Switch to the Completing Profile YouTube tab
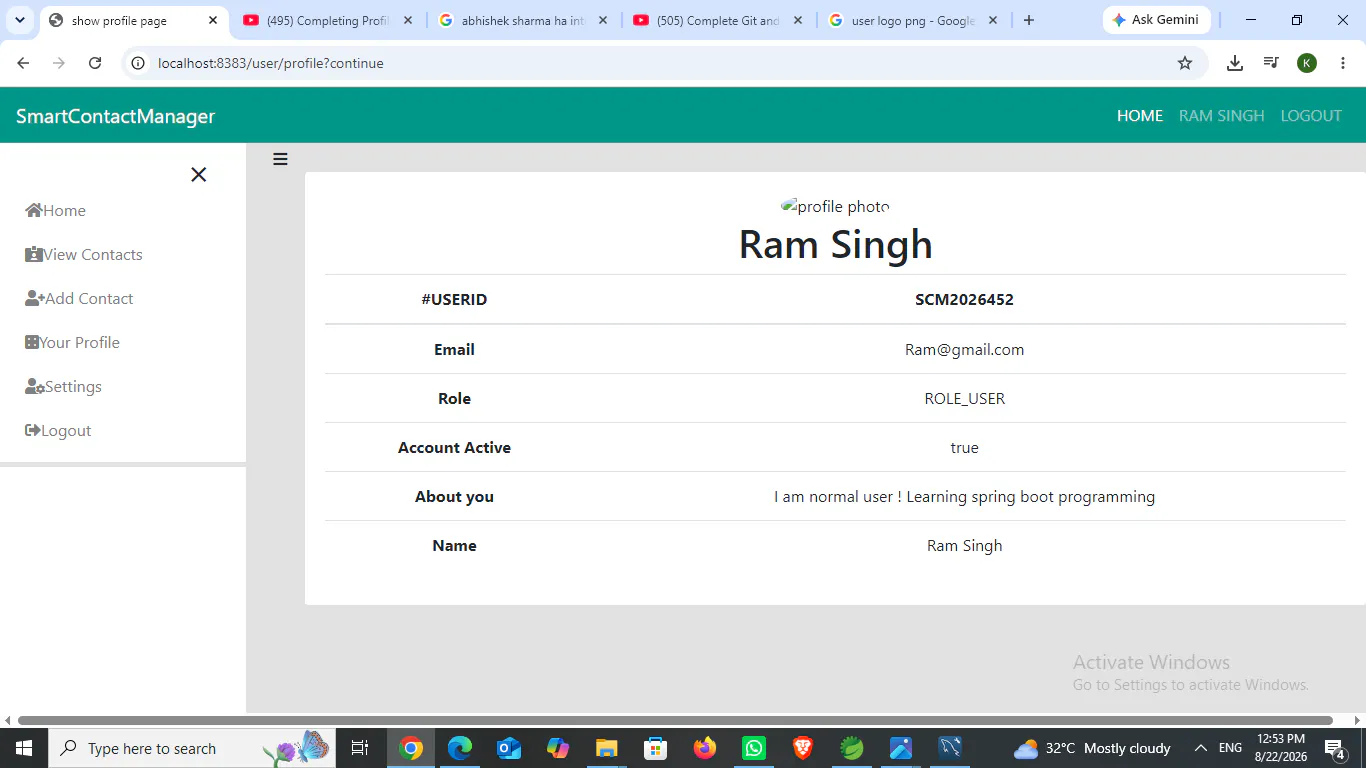This screenshot has height=768, width=1366. click(x=328, y=20)
